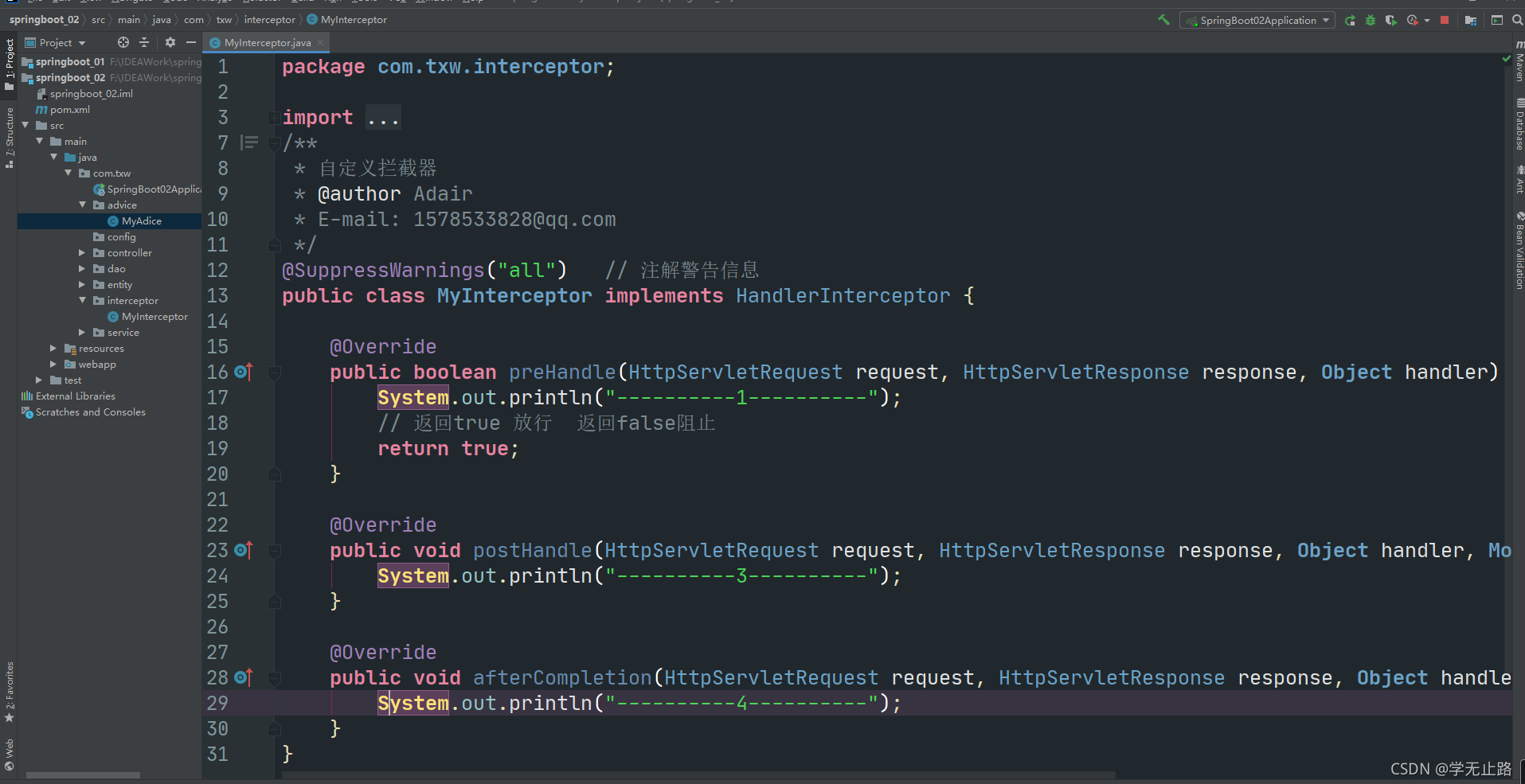Collapse the src folder arrow
The width and height of the screenshot is (1525, 784).
tap(25, 126)
